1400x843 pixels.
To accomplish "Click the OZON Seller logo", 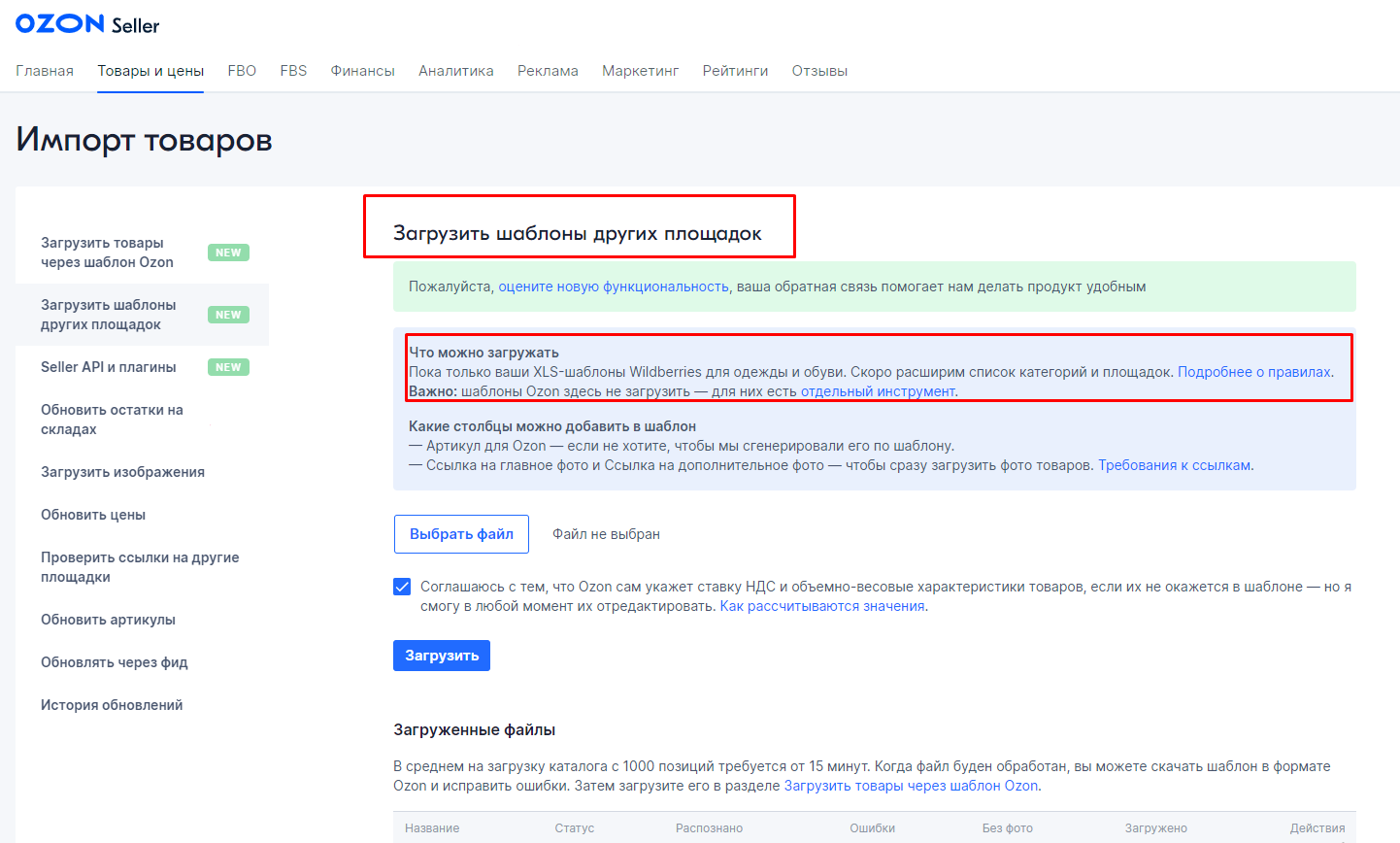I will click(87, 24).
